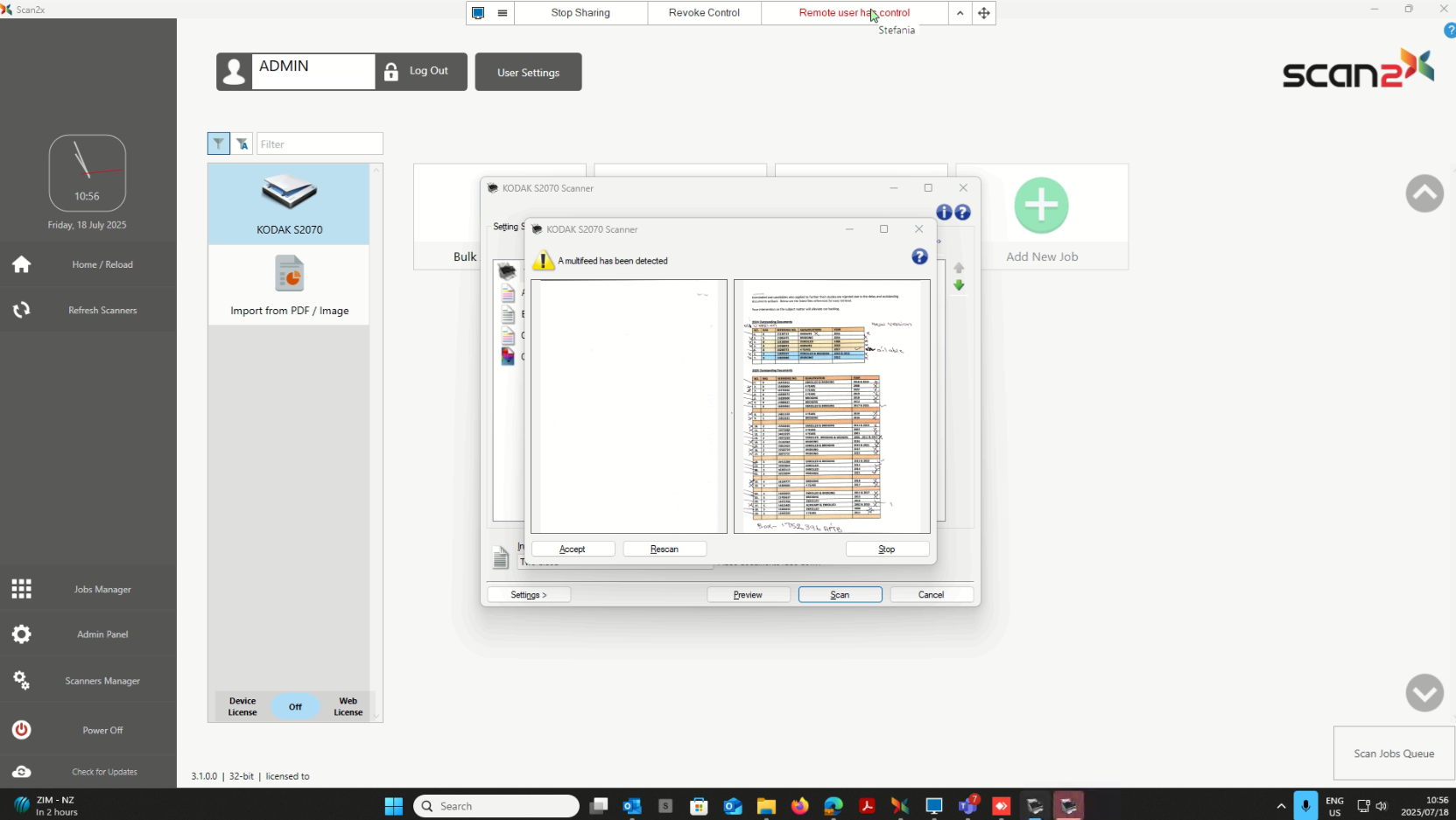1456x820 pixels.
Task: Open Firefox from the taskbar
Action: tap(799, 806)
